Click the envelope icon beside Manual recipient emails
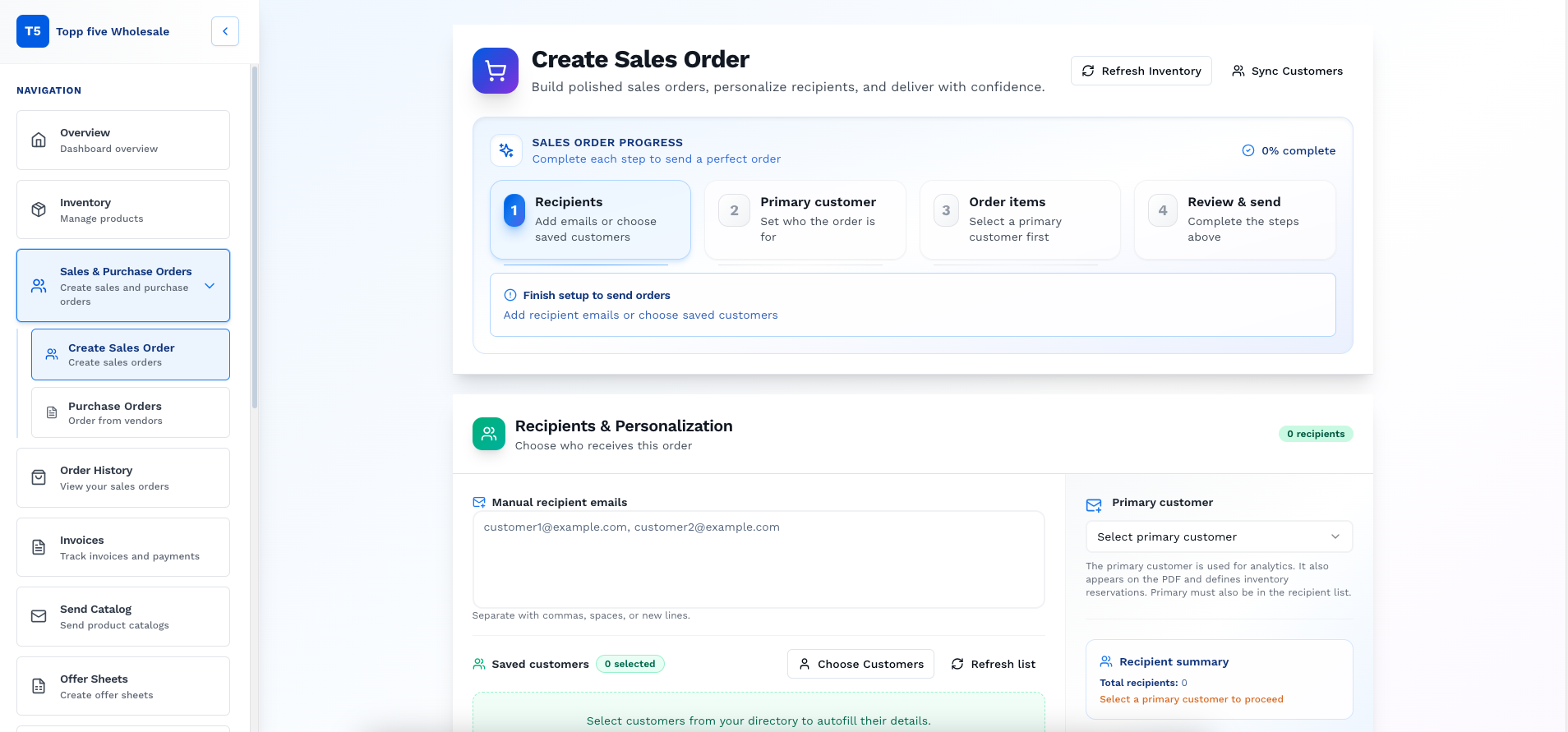 (479, 502)
